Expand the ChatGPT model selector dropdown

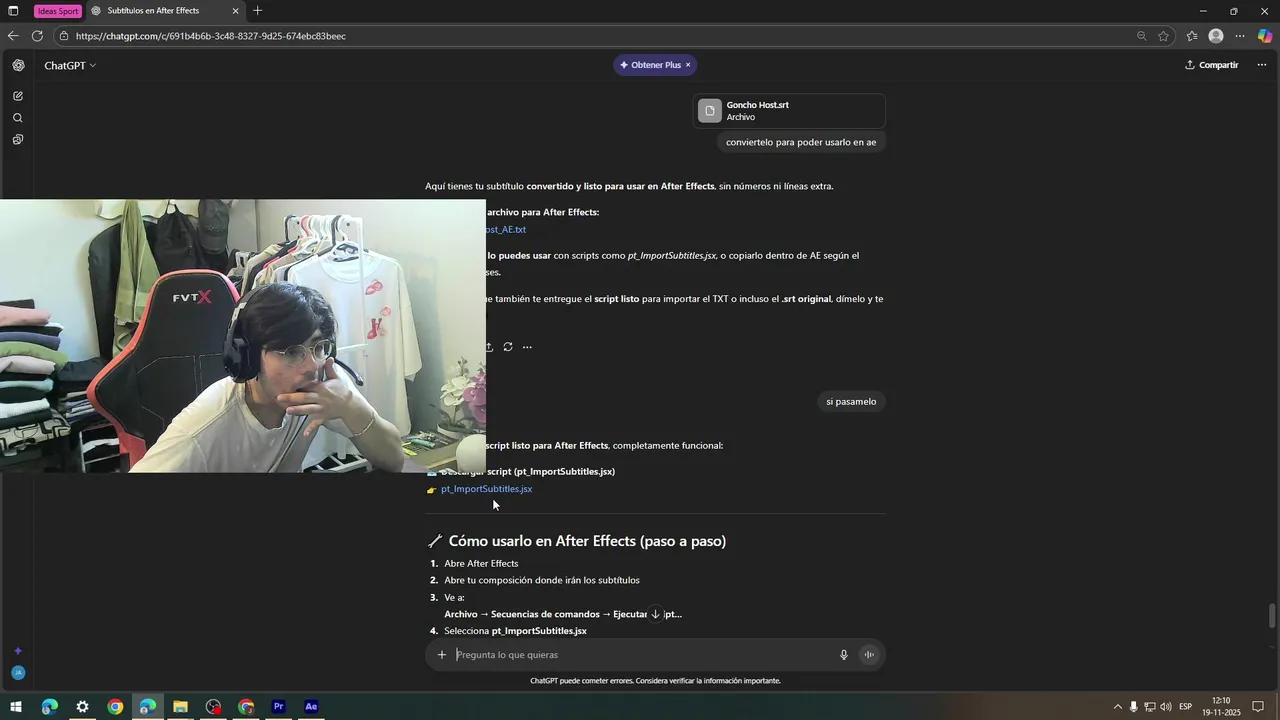point(70,65)
